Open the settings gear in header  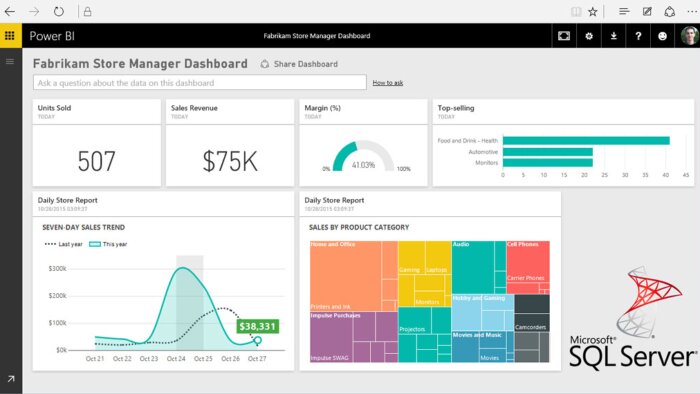[589, 36]
